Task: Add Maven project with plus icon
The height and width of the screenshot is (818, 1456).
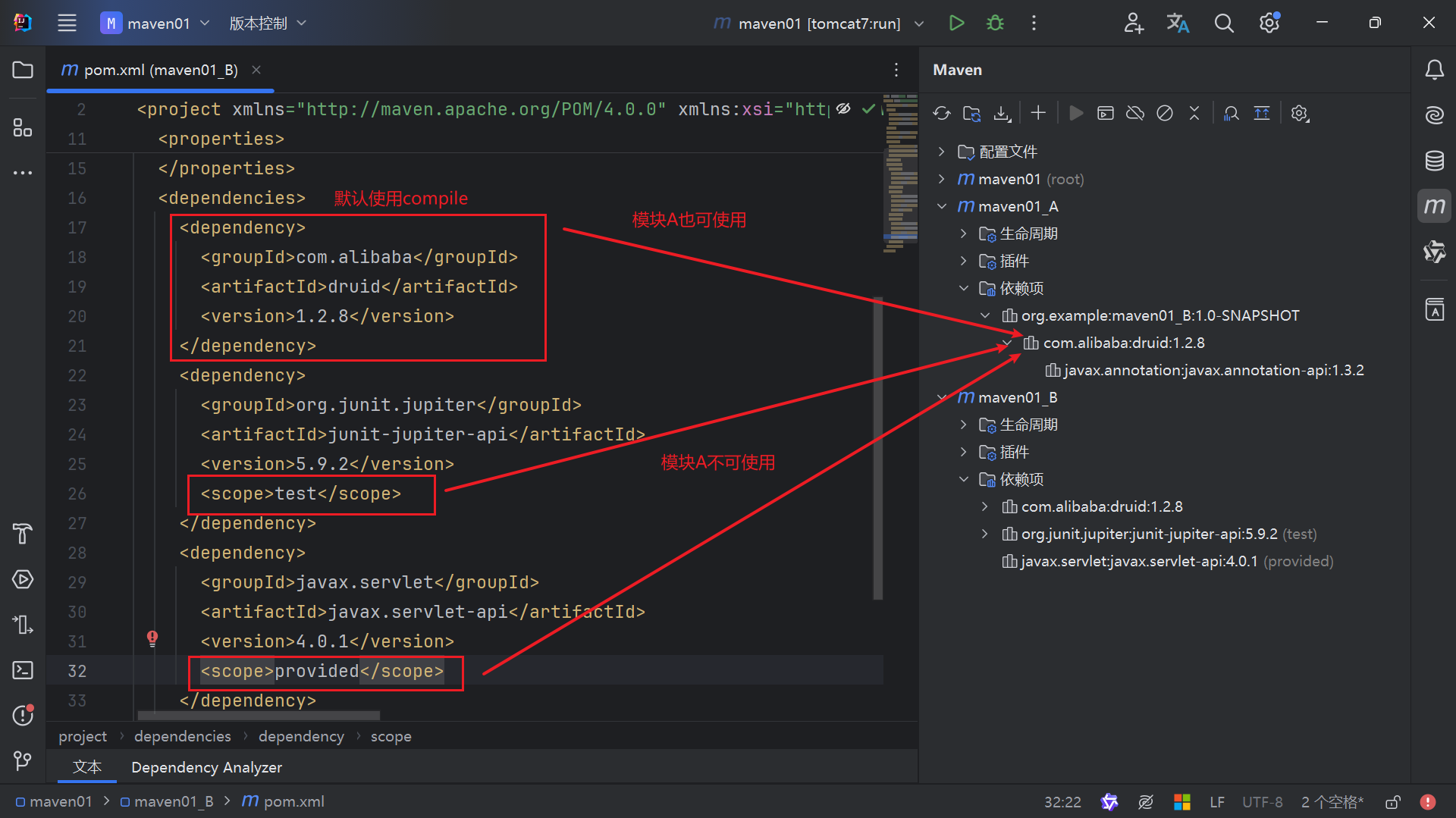Action: tap(1038, 113)
